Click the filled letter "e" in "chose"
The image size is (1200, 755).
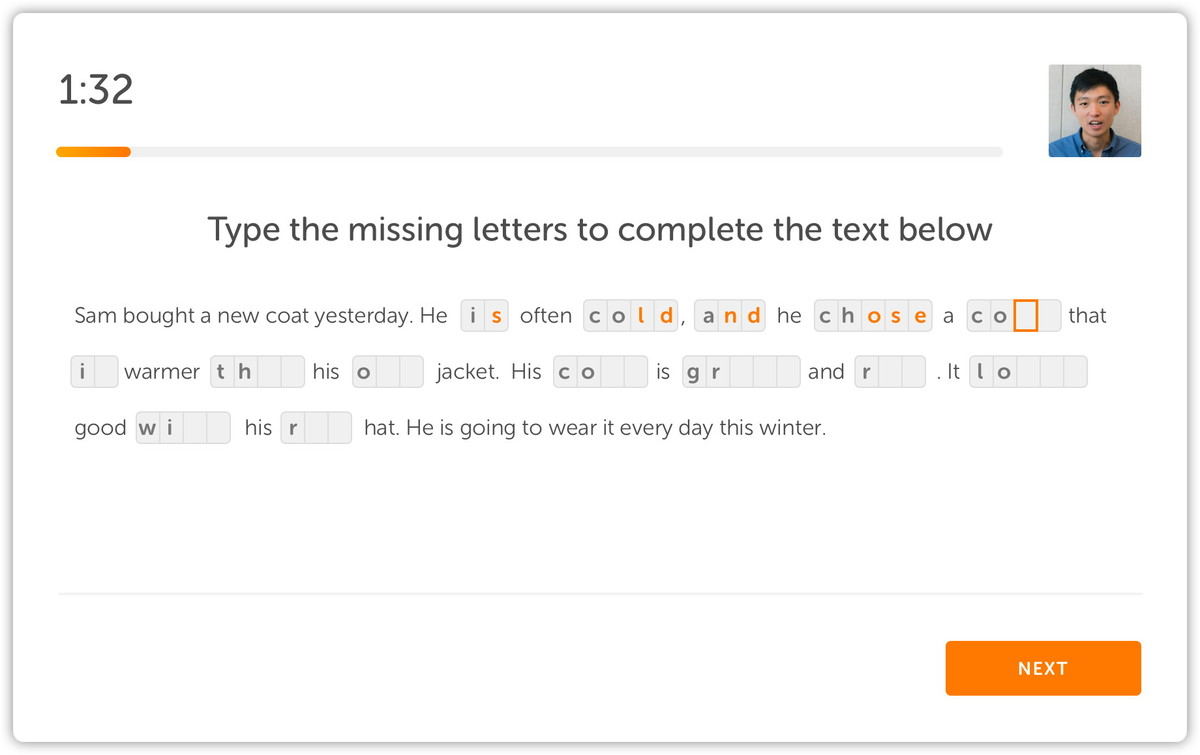[x=920, y=316]
